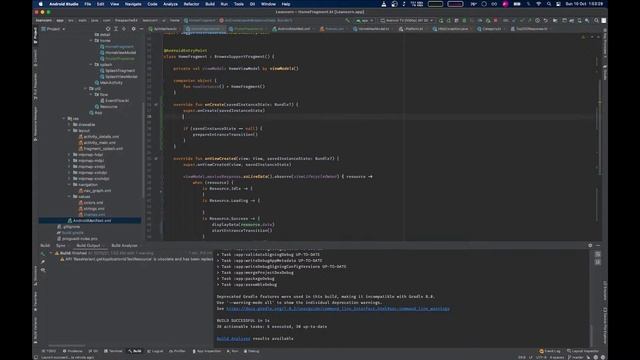Click the Wi-Fi icon in macOS menu bar

coord(538,4)
